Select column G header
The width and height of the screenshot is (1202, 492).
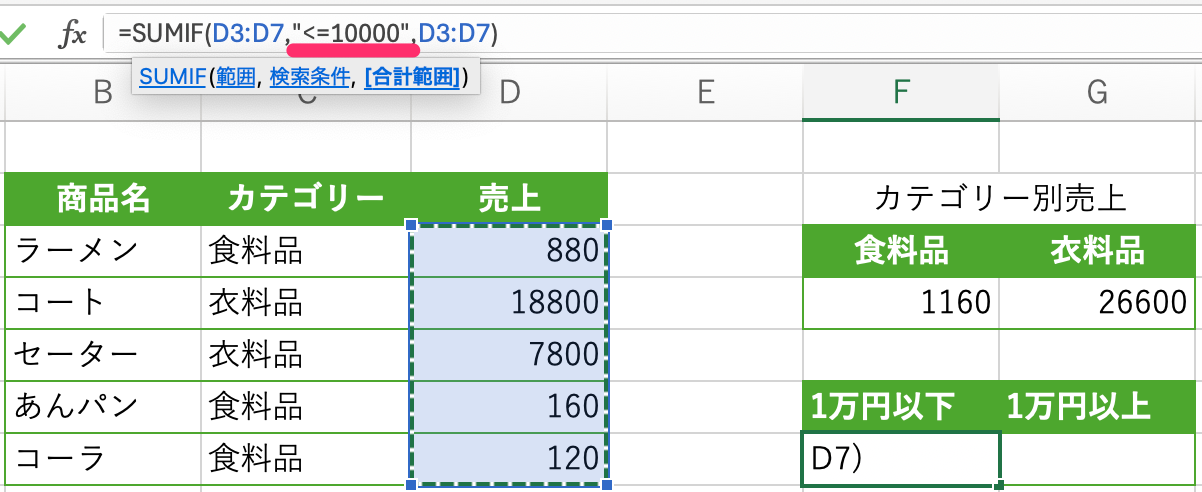click(x=1097, y=94)
